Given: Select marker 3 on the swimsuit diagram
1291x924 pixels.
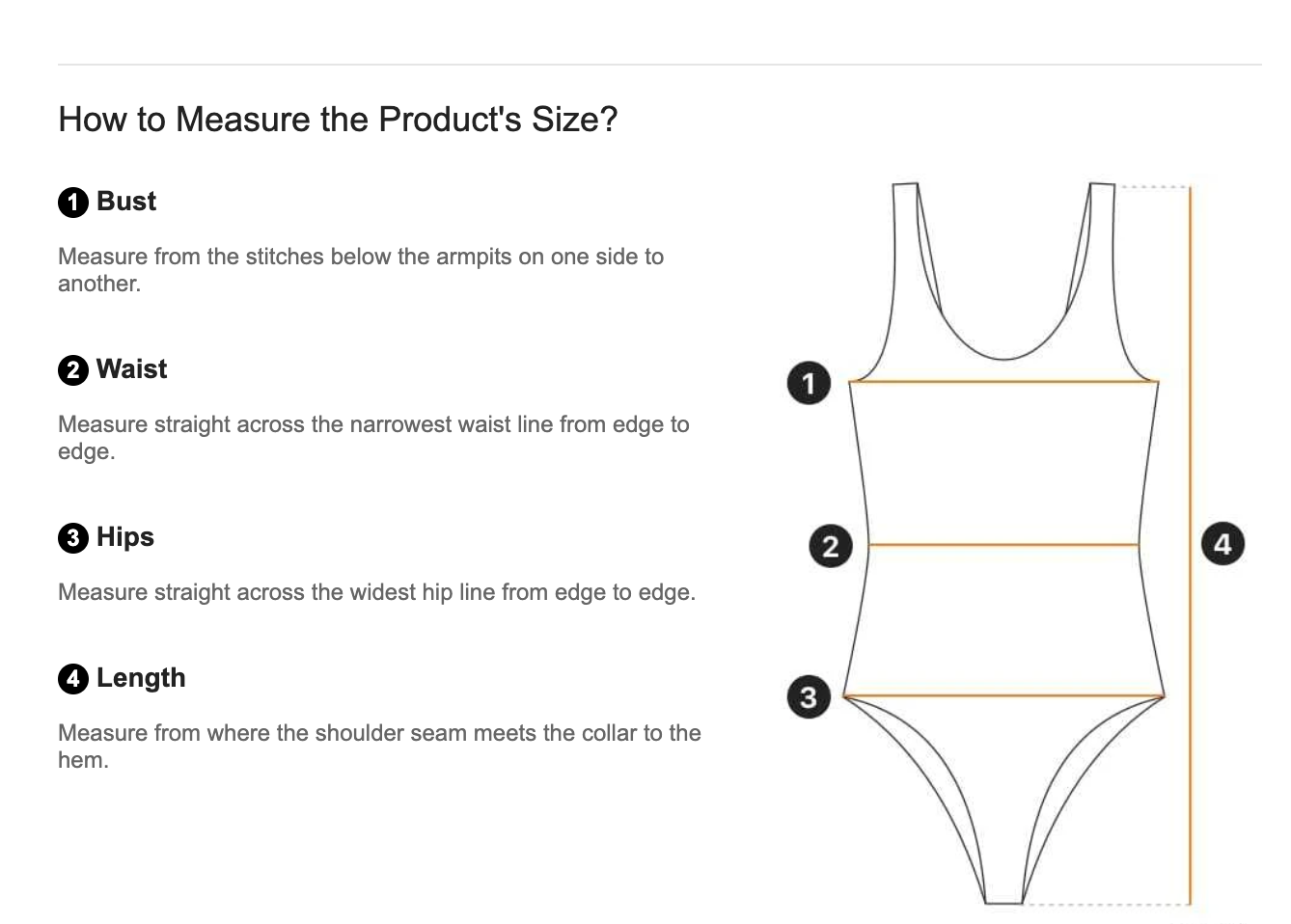Looking at the screenshot, I should 809,696.
